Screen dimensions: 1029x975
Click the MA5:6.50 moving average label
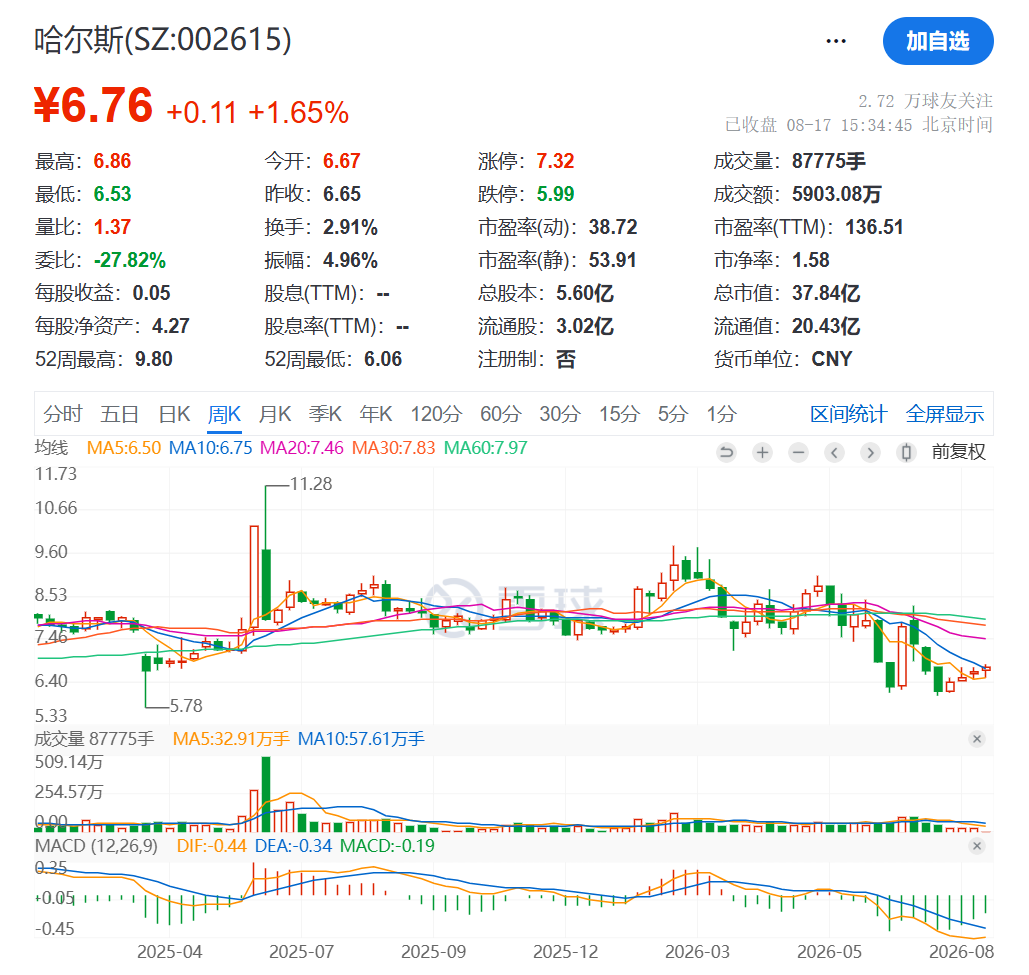point(124,448)
